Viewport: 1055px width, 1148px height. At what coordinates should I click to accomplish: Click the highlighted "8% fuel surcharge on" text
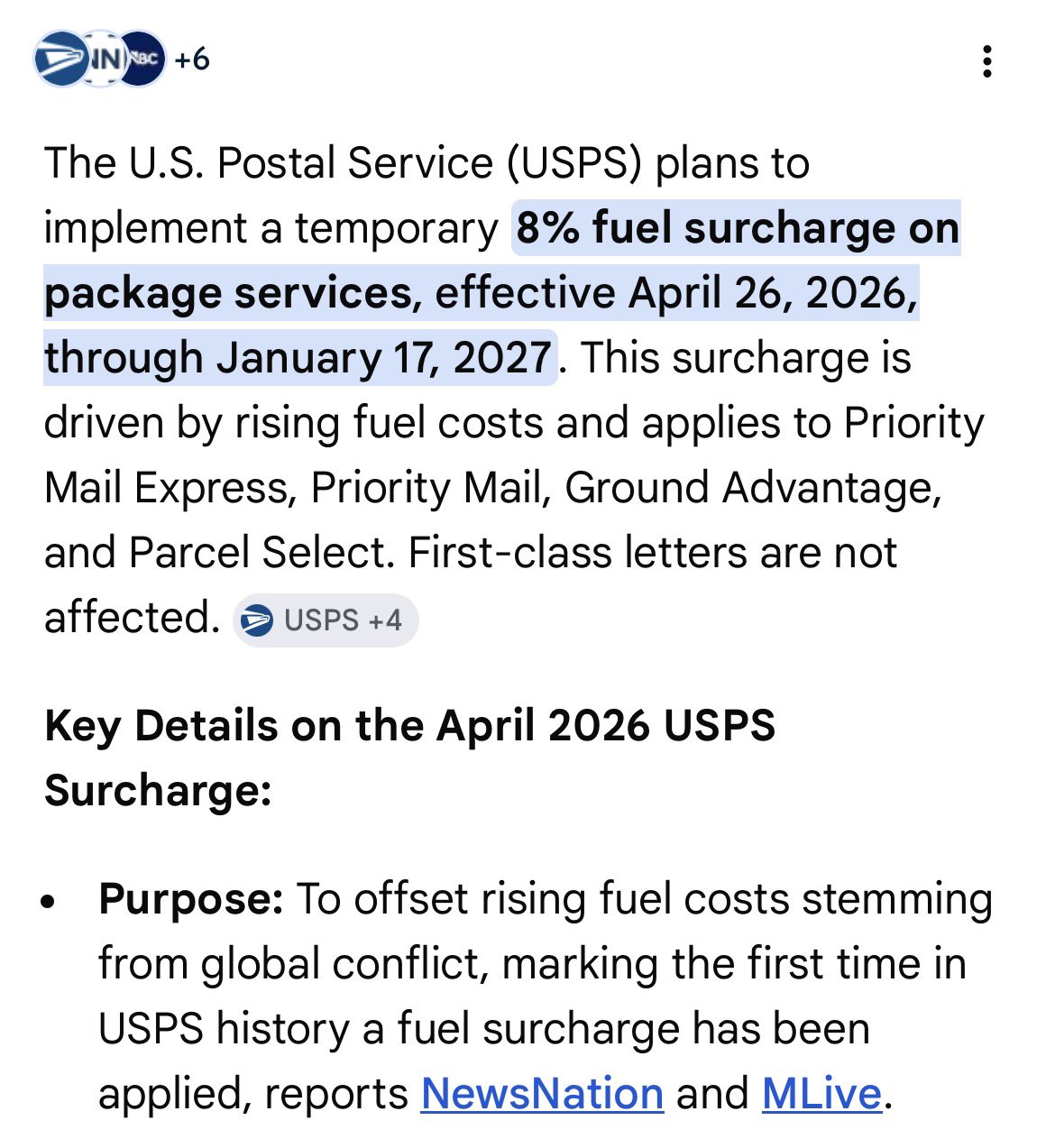(736, 228)
